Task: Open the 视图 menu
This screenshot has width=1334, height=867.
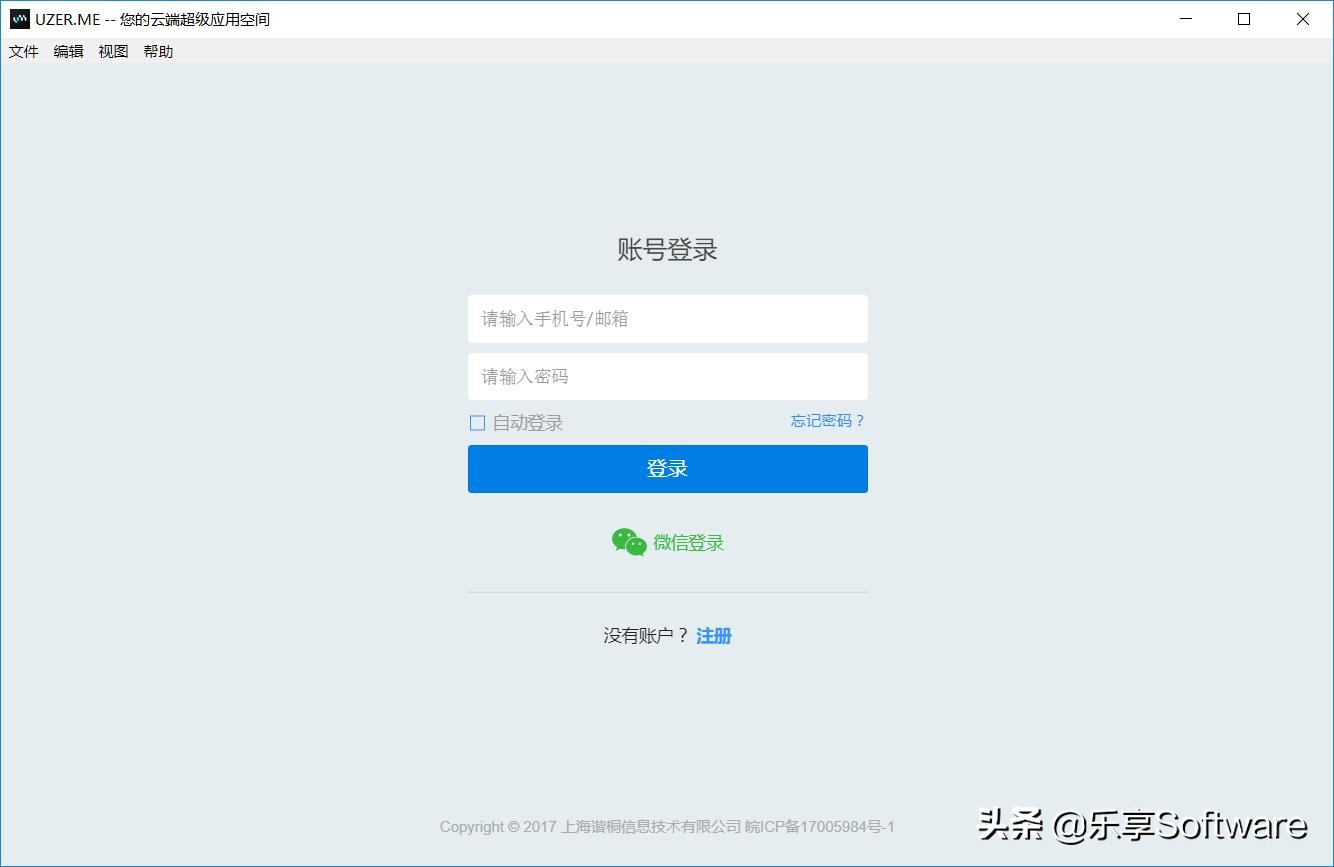Action: tap(112, 51)
